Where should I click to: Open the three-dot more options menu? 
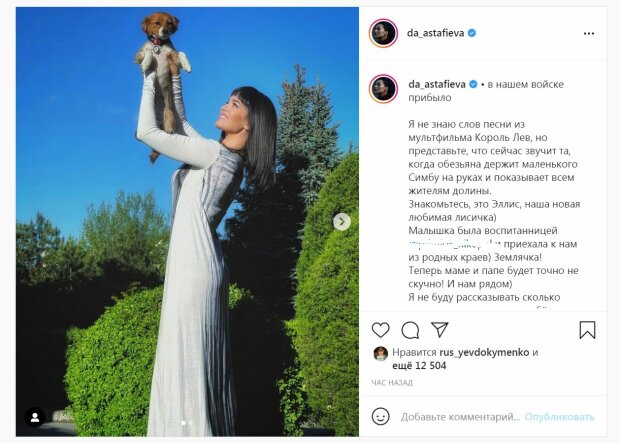pyautogui.click(x=589, y=34)
